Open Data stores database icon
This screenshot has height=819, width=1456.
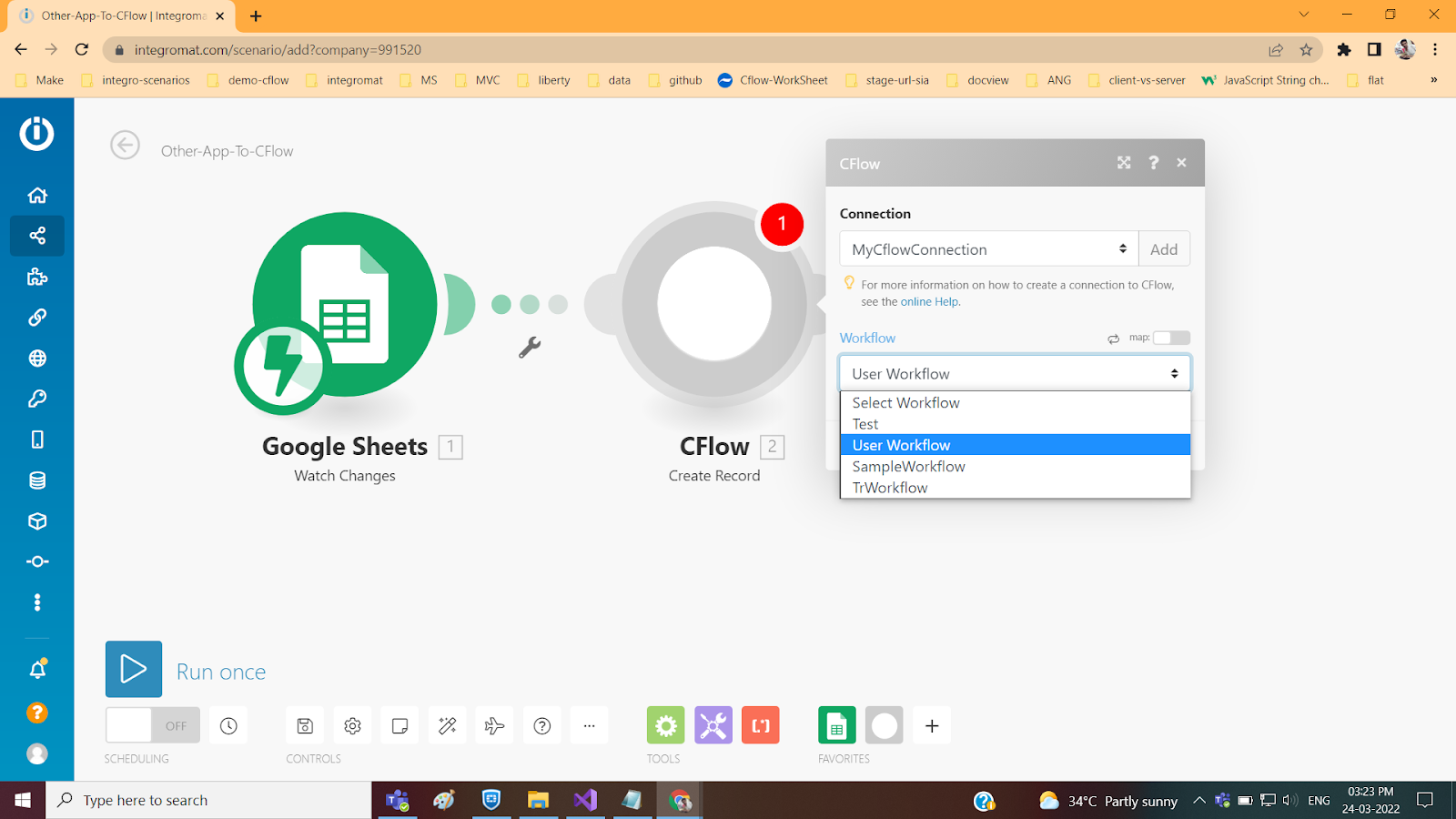[37, 480]
